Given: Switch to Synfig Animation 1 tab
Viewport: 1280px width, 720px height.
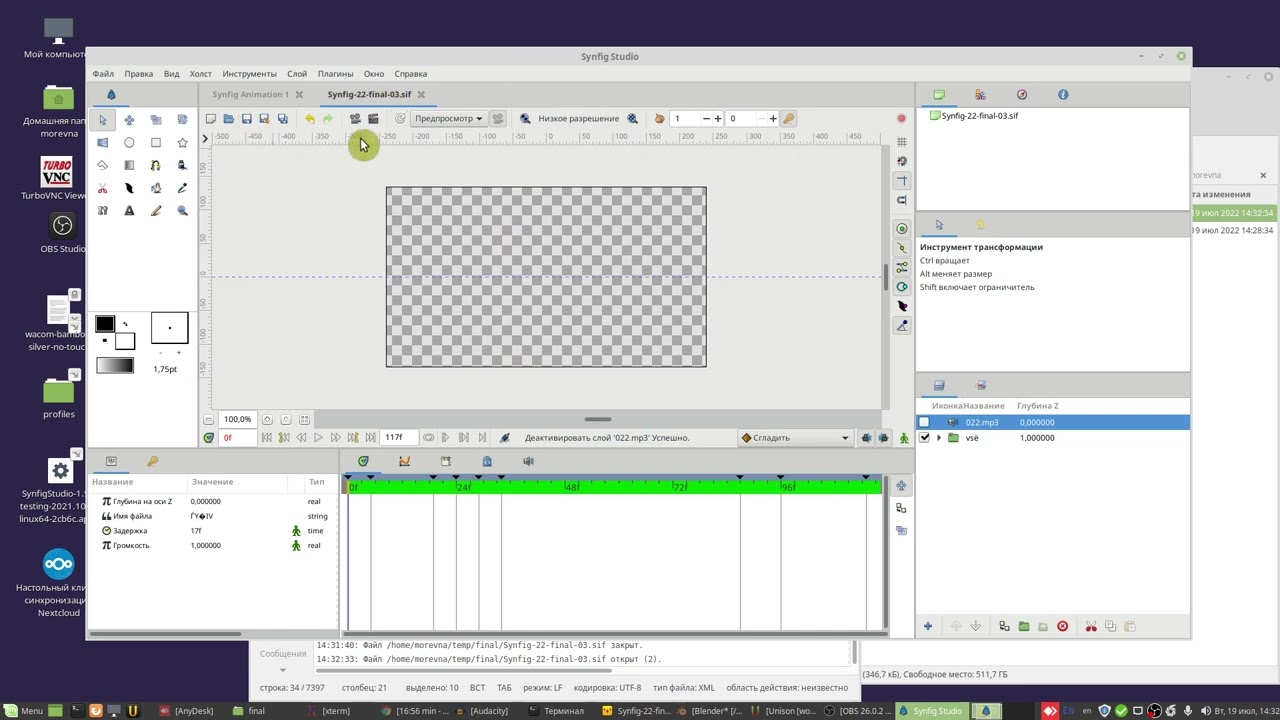Looking at the screenshot, I should coord(250,95).
